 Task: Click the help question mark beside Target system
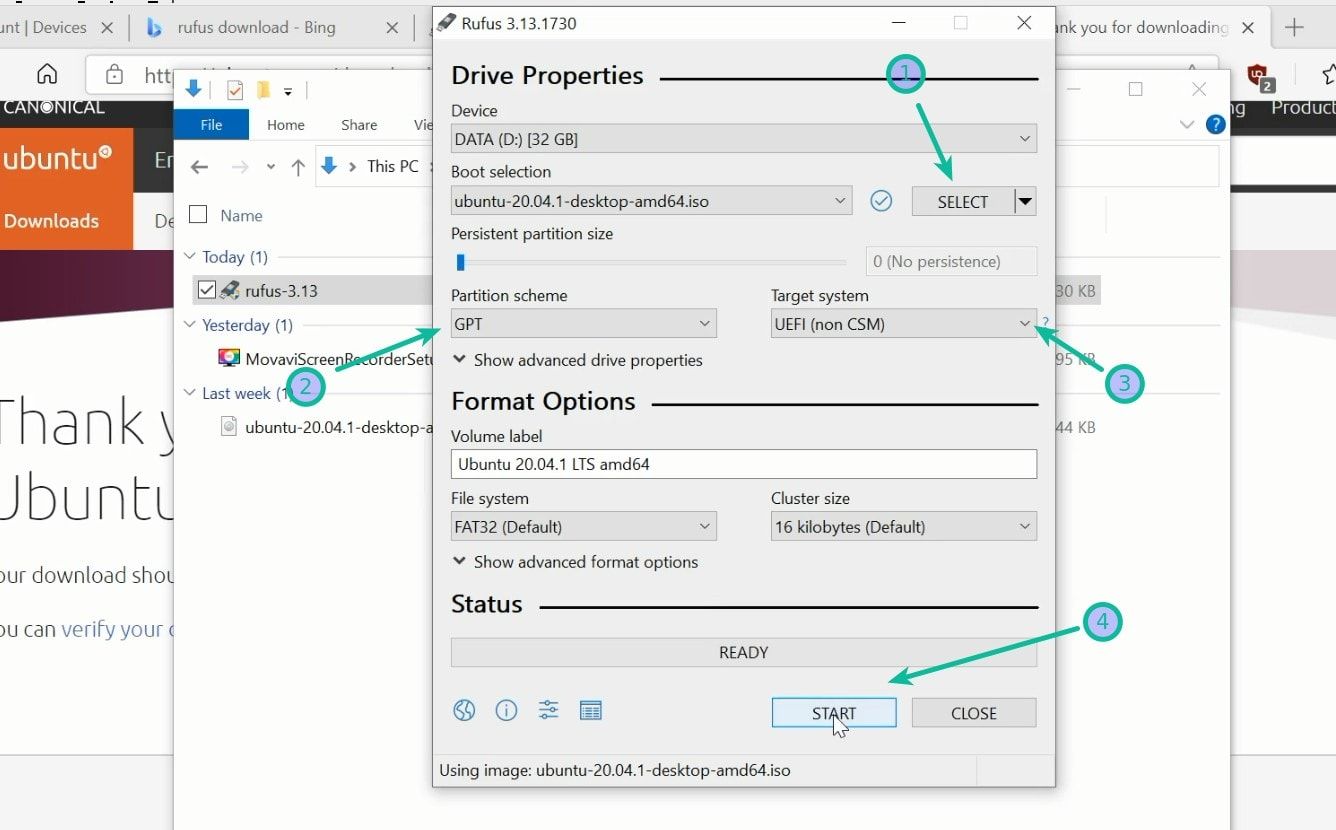pyautogui.click(x=1046, y=322)
